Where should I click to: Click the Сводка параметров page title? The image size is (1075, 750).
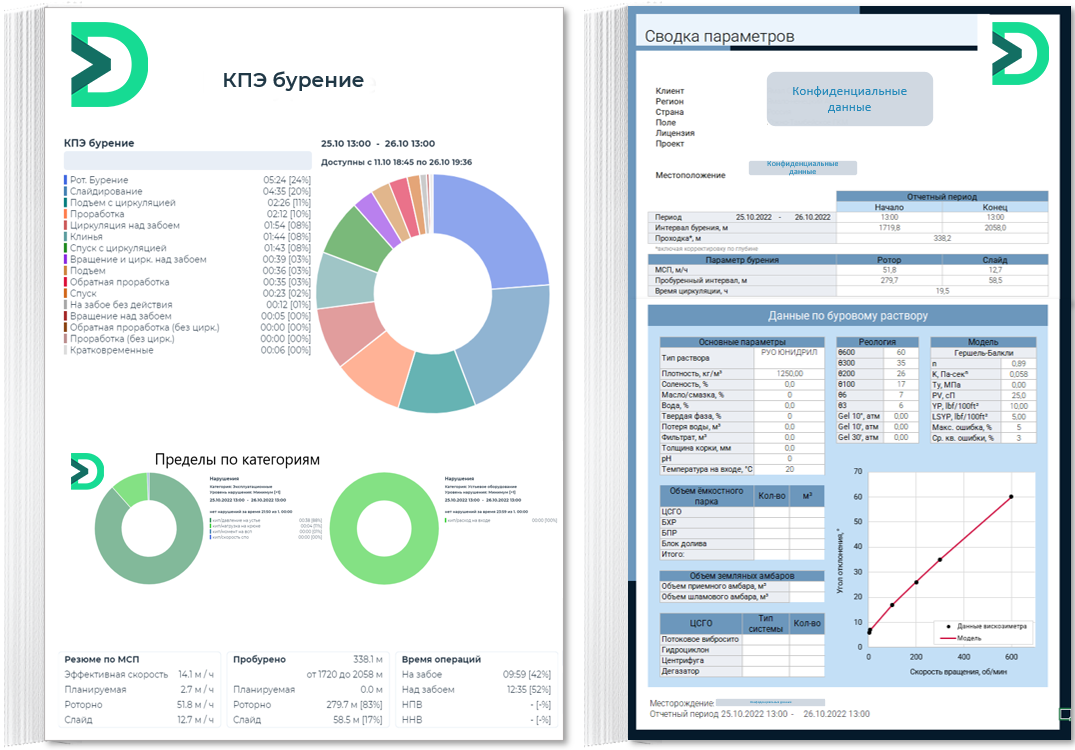pos(720,37)
